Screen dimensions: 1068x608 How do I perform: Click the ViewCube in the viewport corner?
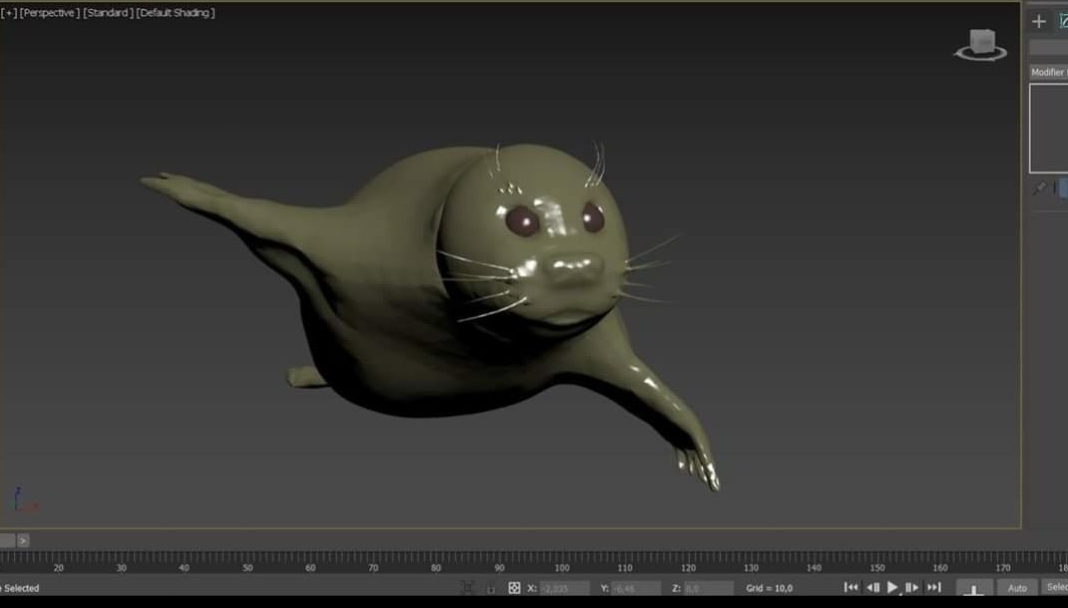coord(981,45)
